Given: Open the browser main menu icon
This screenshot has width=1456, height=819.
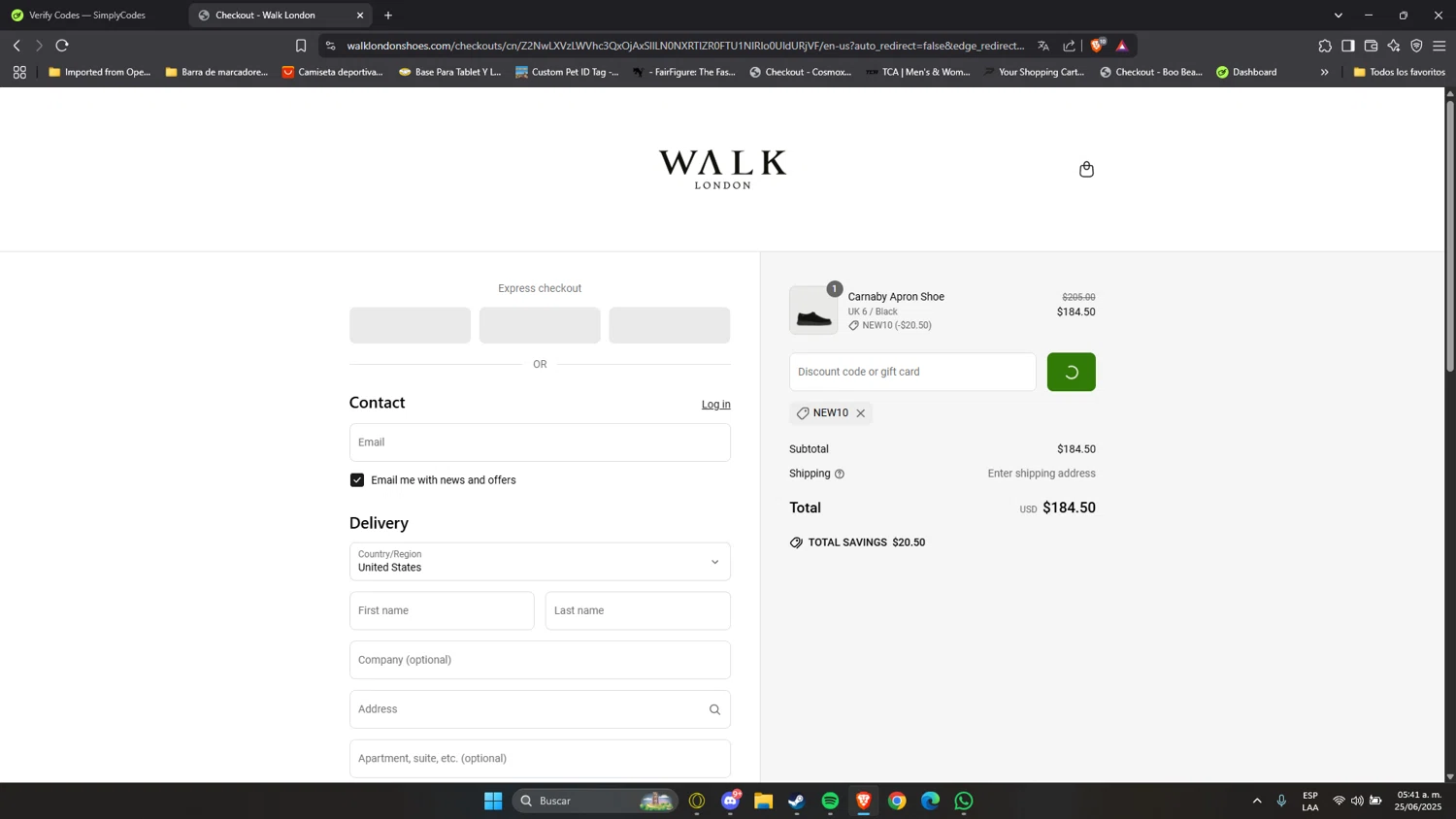Looking at the screenshot, I should coord(1439,46).
